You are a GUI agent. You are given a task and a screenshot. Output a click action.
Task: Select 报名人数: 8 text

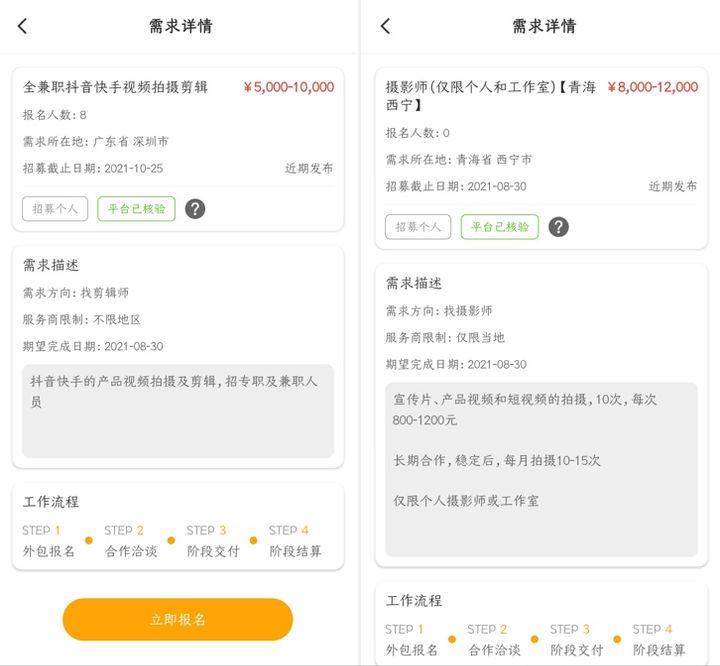click(55, 115)
